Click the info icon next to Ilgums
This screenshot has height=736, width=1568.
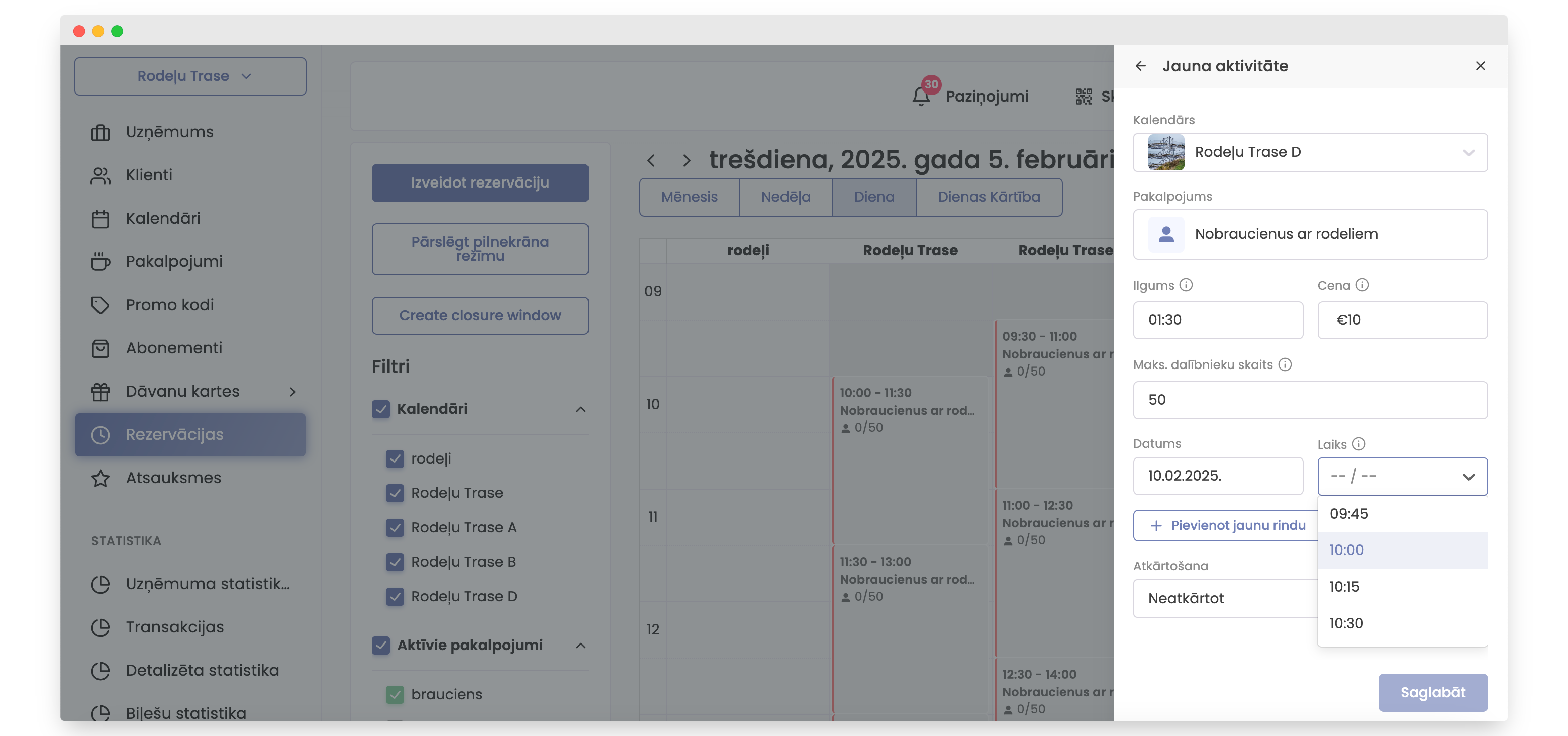point(1186,284)
